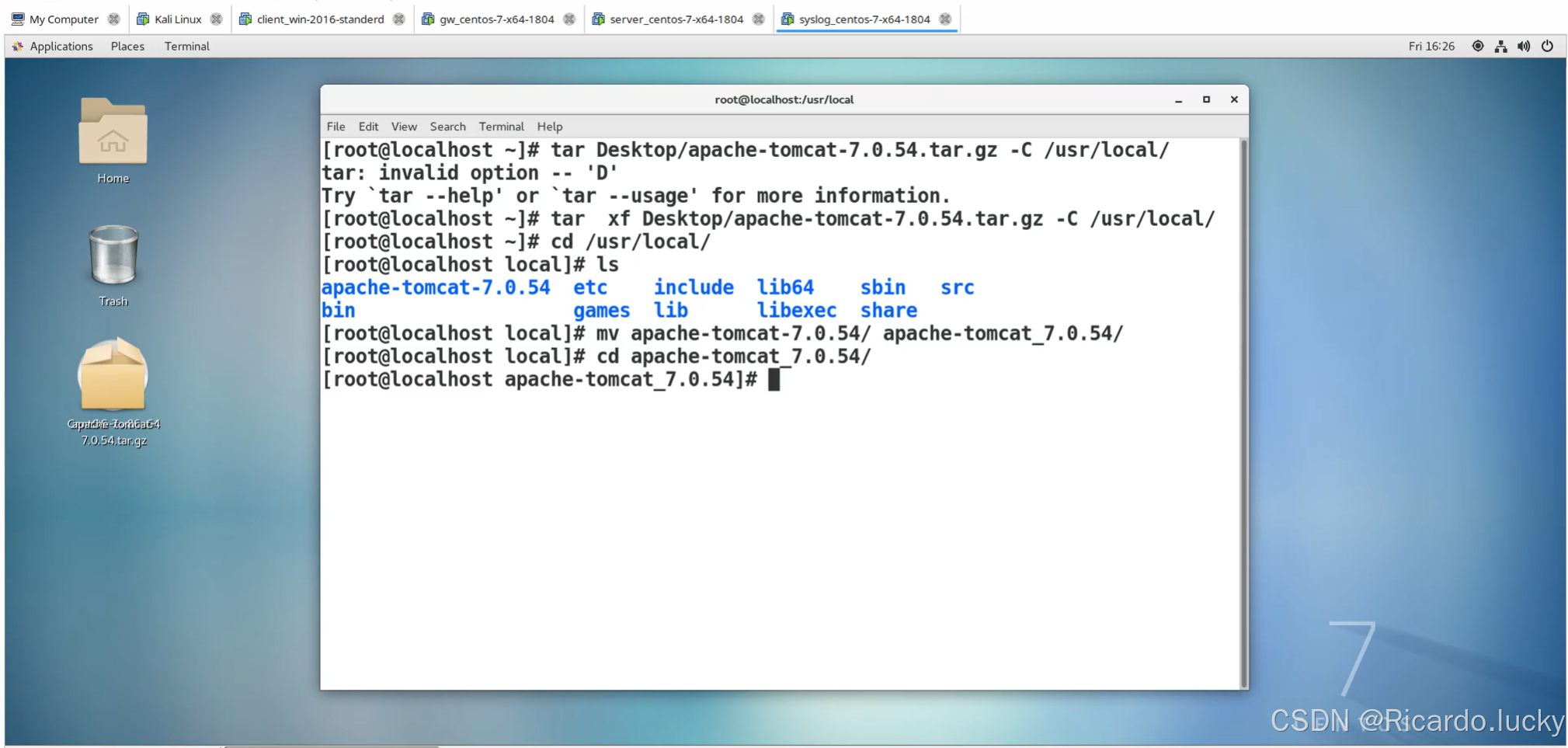Maximize the terminal window
This screenshot has width=1568, height=748.
pyautogui.click(x=1206, y=99)
